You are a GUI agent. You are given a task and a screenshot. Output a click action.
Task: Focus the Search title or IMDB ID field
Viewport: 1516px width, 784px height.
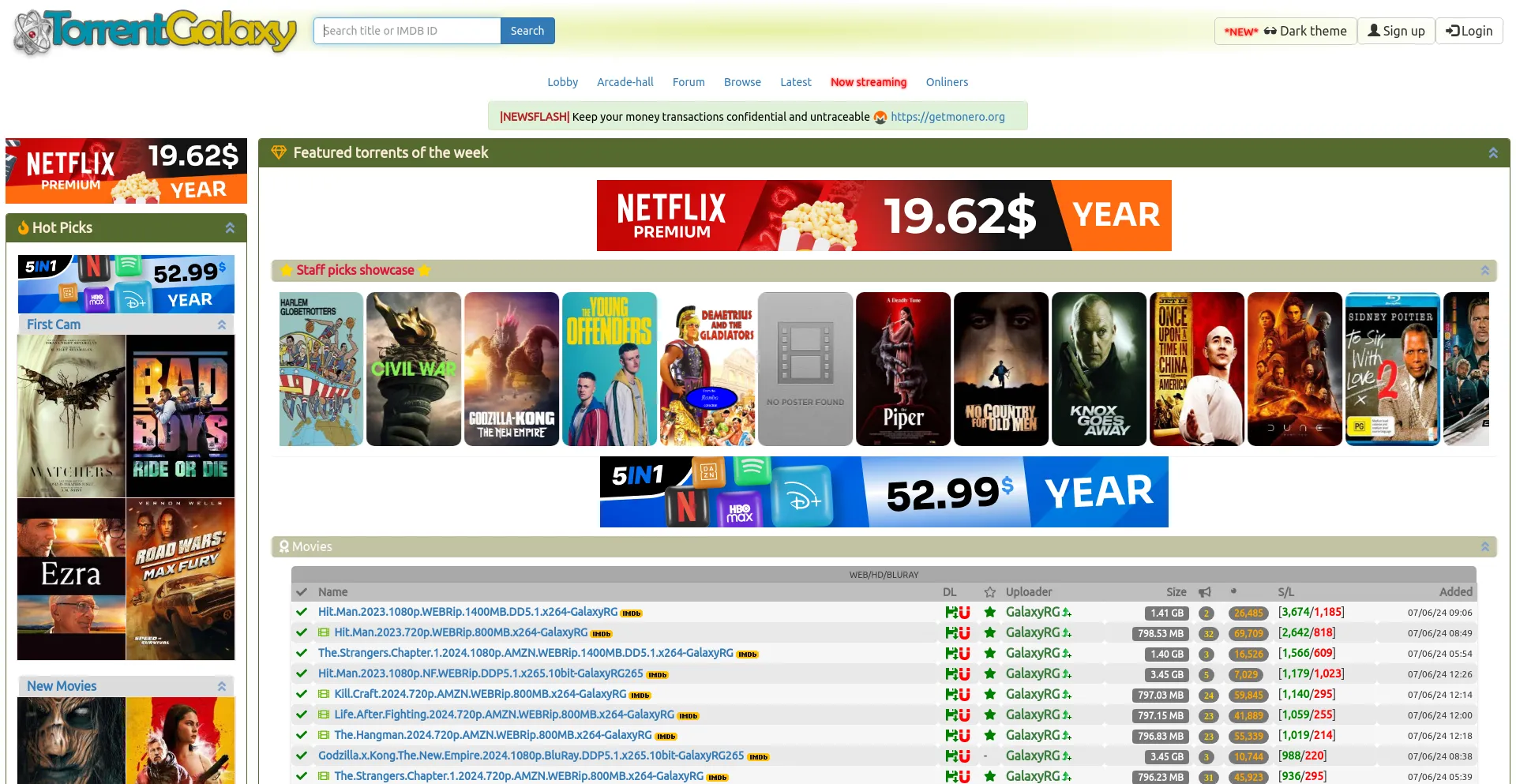407,31
